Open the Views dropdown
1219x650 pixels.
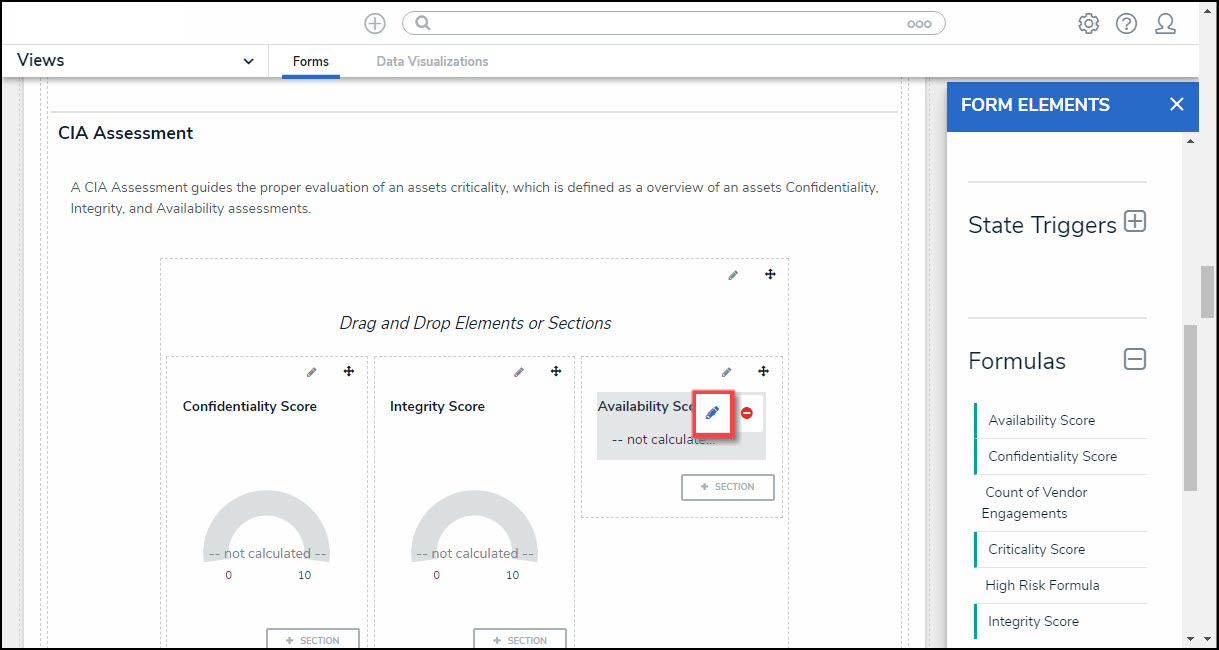tap(248, 61)
